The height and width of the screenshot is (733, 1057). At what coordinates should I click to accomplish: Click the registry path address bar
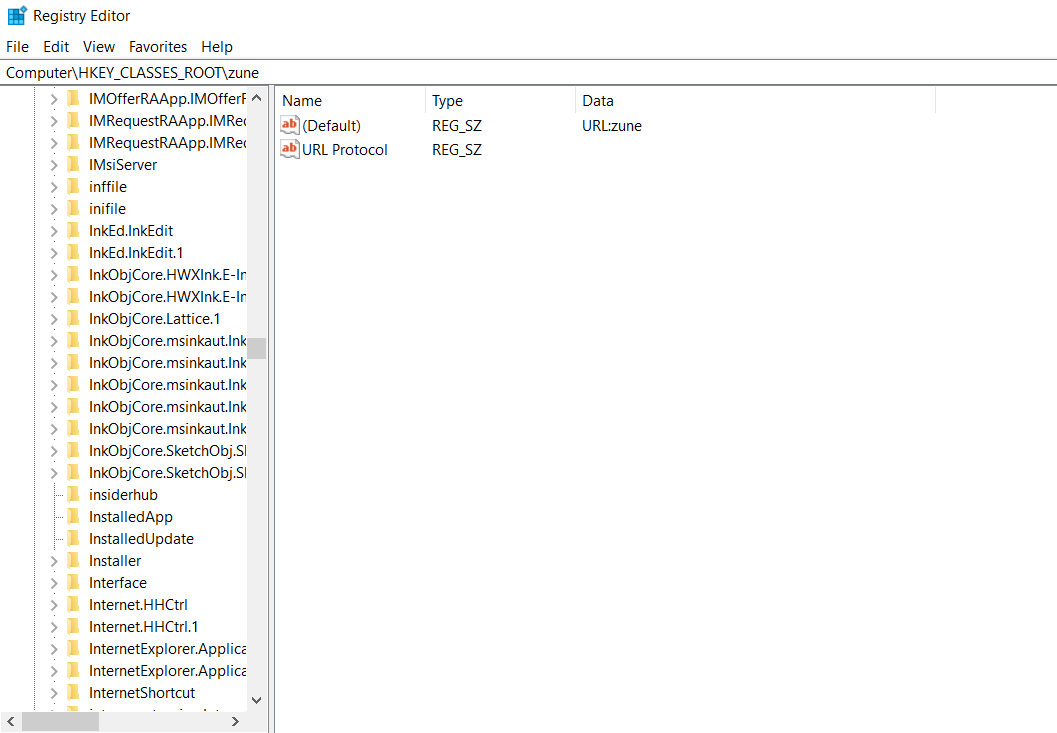click(x=528, y=73)
